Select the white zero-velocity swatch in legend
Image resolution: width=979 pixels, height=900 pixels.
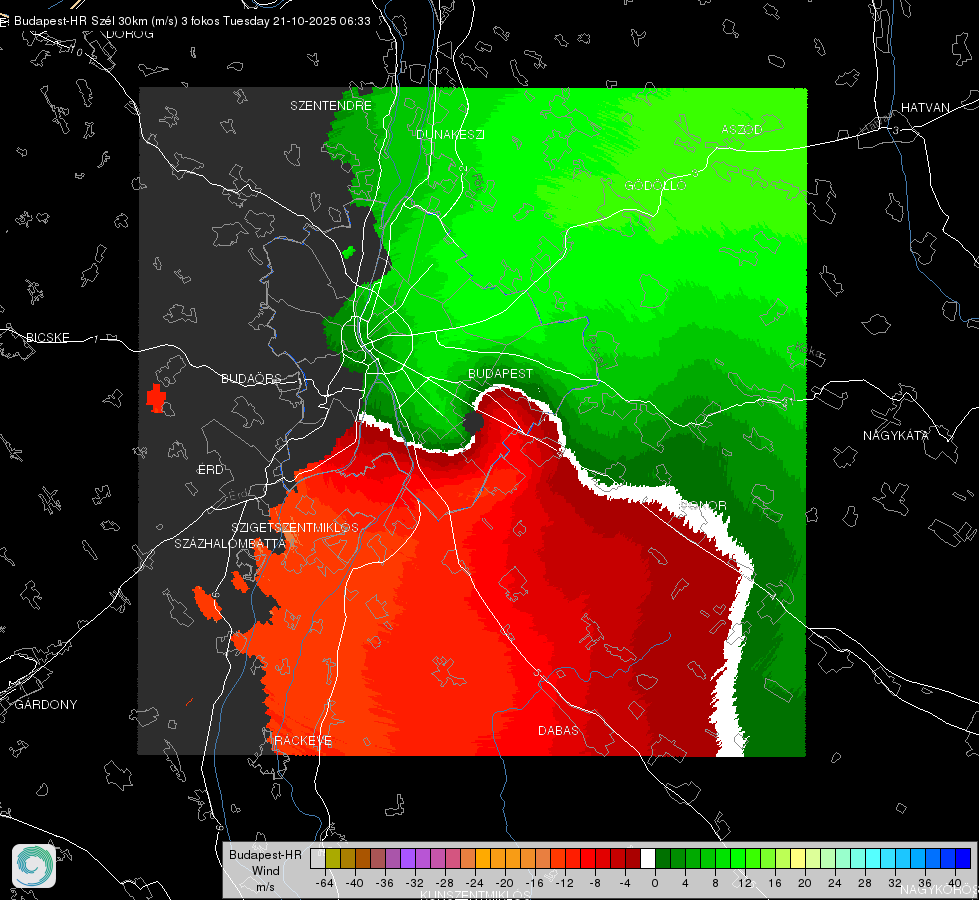click(648, 859)
